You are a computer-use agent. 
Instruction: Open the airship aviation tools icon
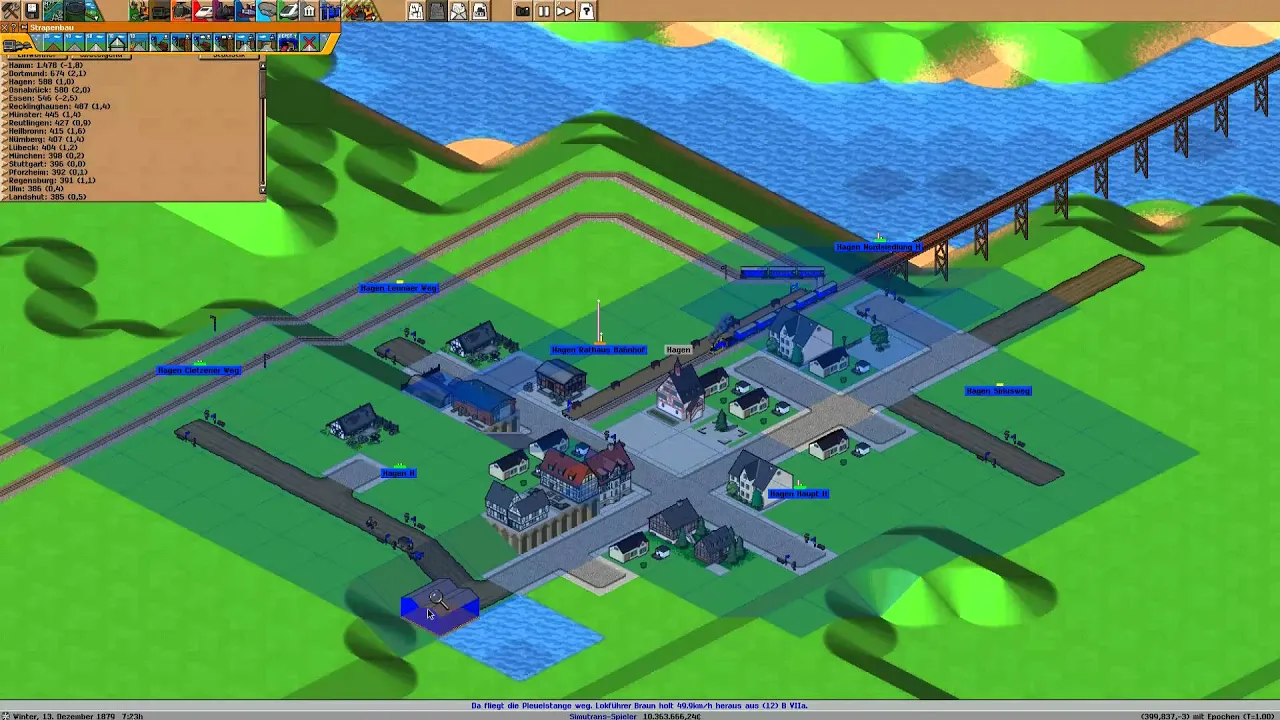(x=266, y=10)
